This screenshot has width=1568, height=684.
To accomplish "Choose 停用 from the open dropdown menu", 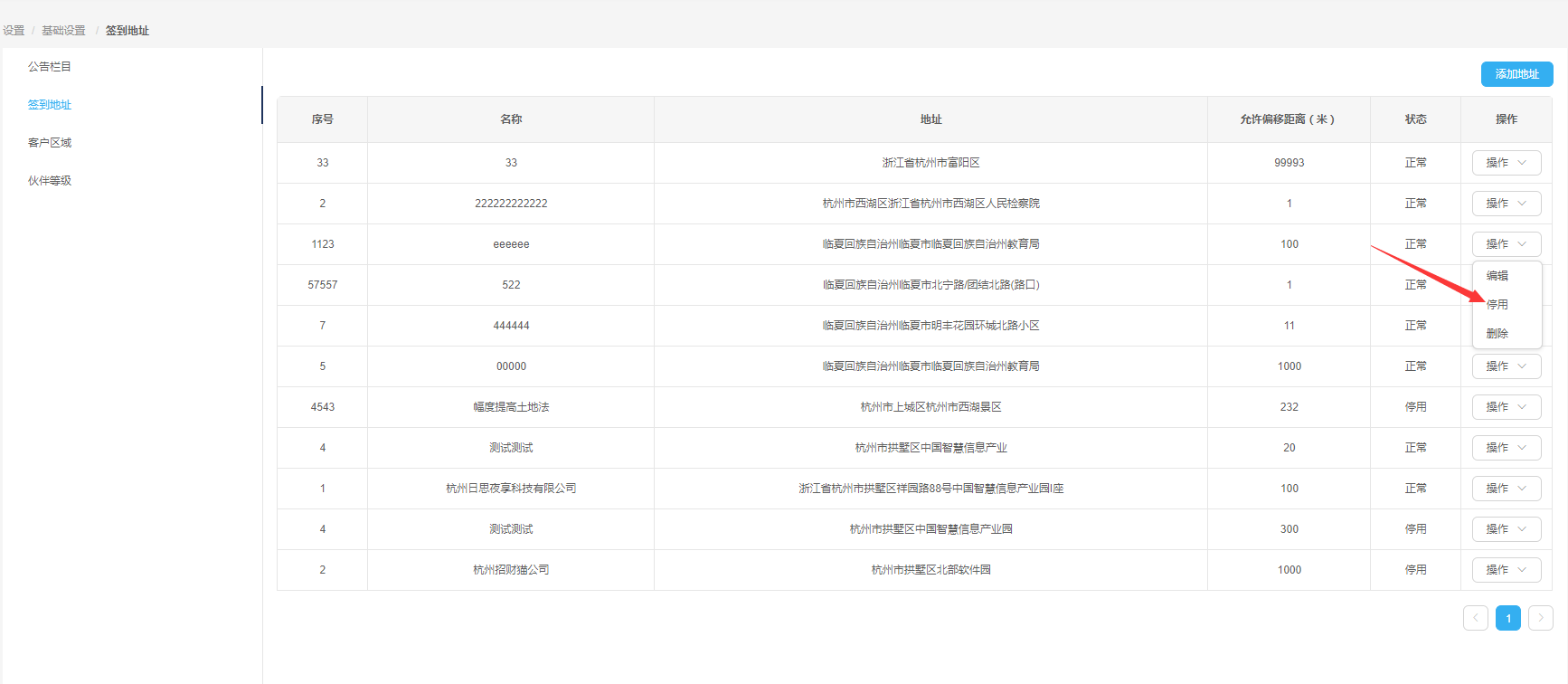I will click(1497, 305).
